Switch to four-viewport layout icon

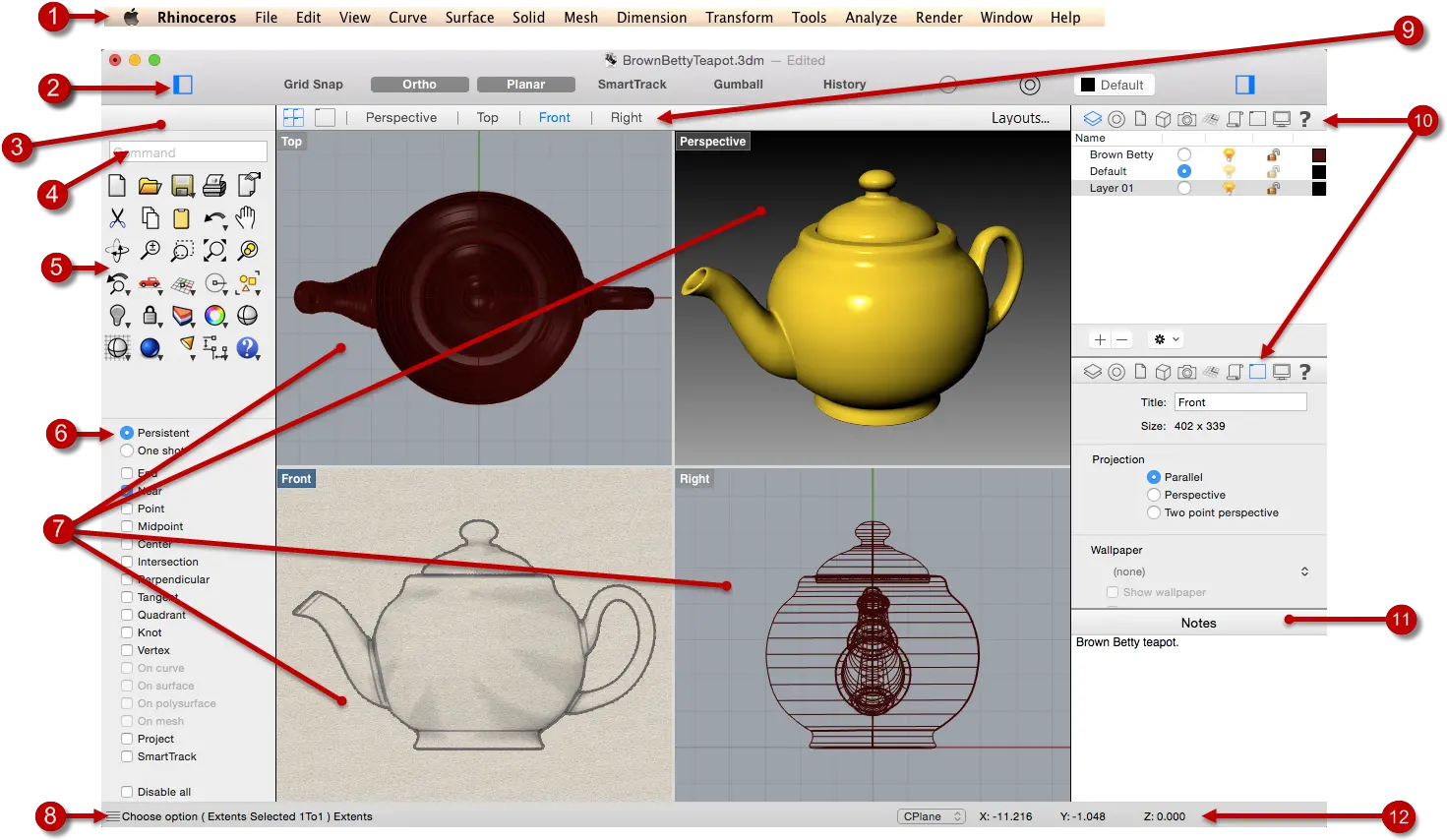(x=293, y=117)
